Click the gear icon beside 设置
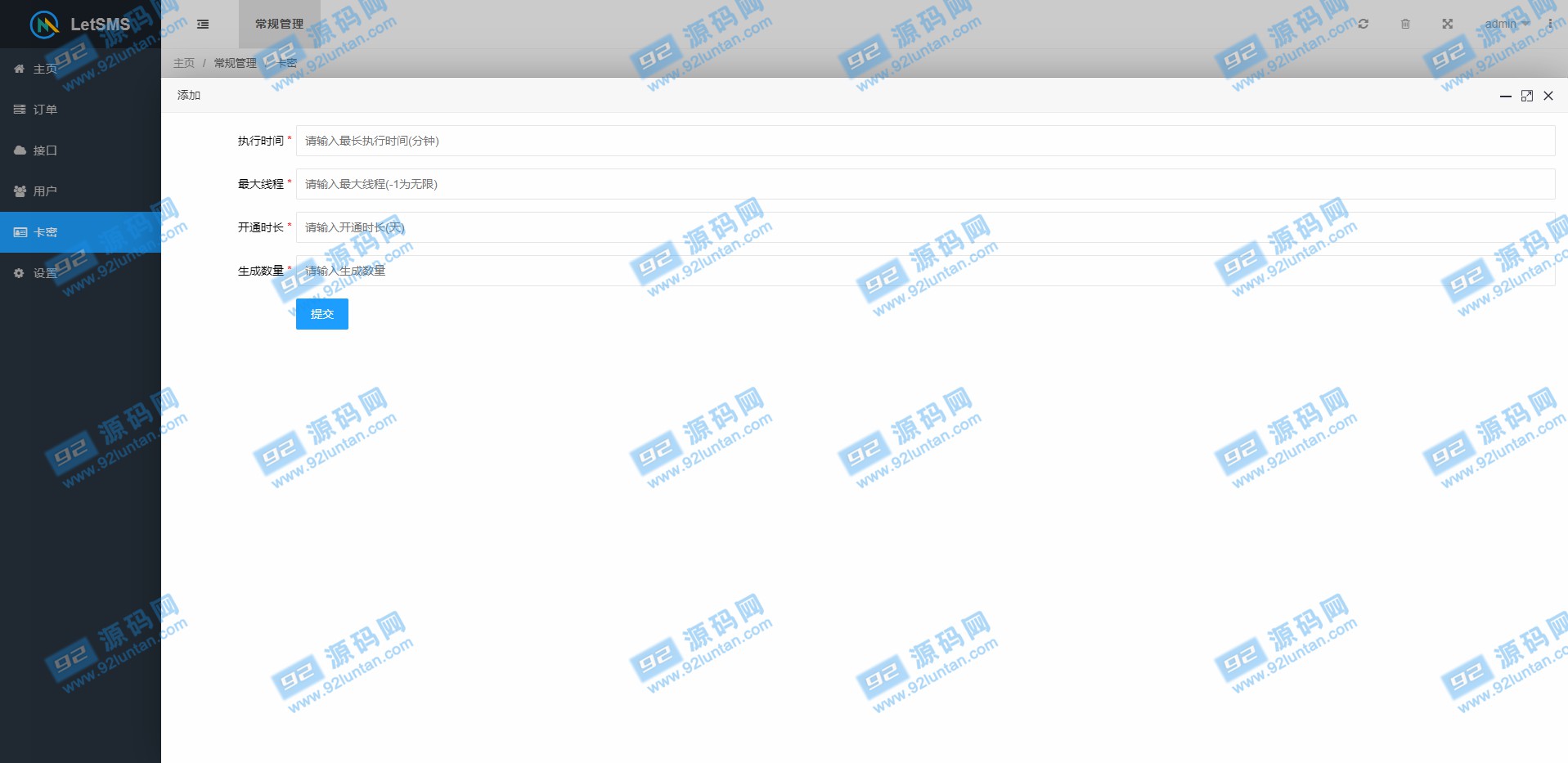Screen dimensions: 1568x763 point(20,273)
